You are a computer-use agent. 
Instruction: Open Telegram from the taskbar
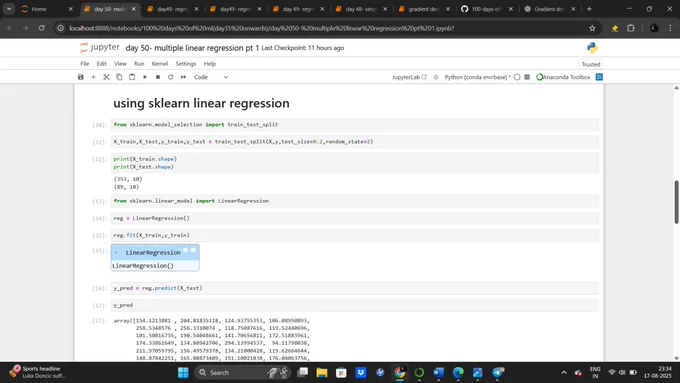pos(498,372)
